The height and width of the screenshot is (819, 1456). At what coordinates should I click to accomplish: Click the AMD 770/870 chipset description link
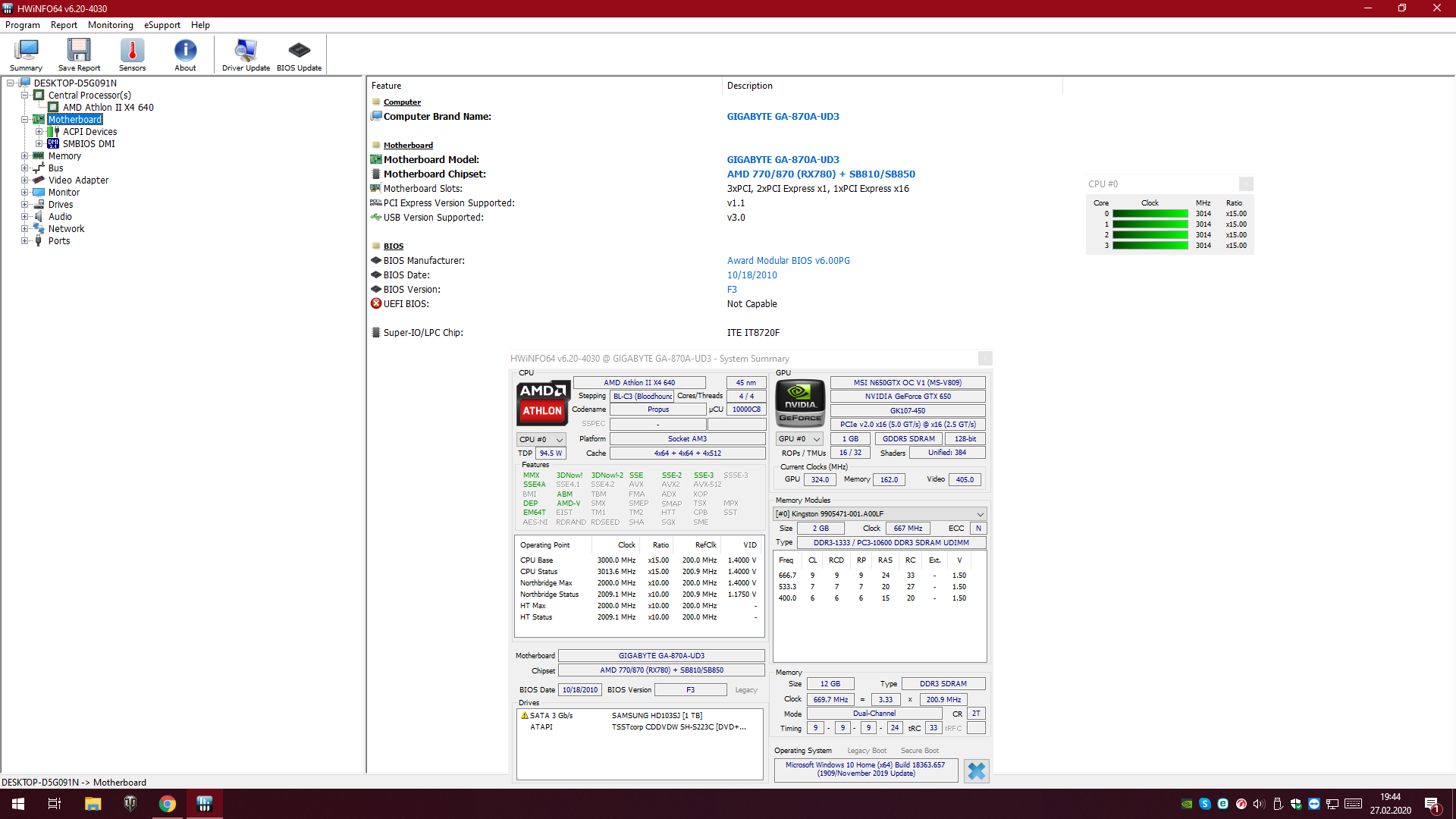click(x=821, y=174)
